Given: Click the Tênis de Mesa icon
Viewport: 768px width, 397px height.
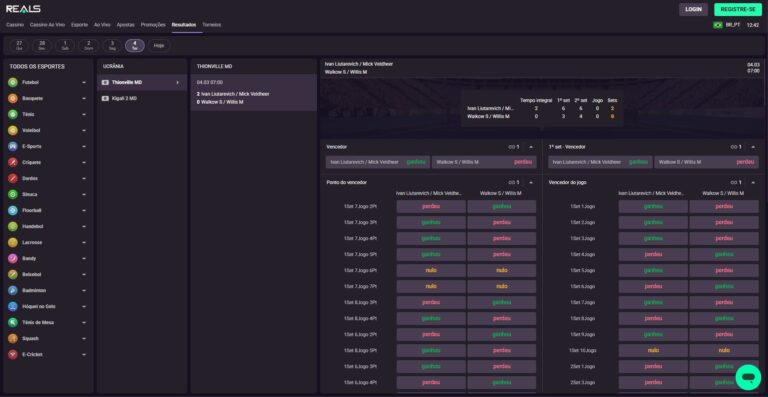Looking at the screenshot, I should 13,323.
